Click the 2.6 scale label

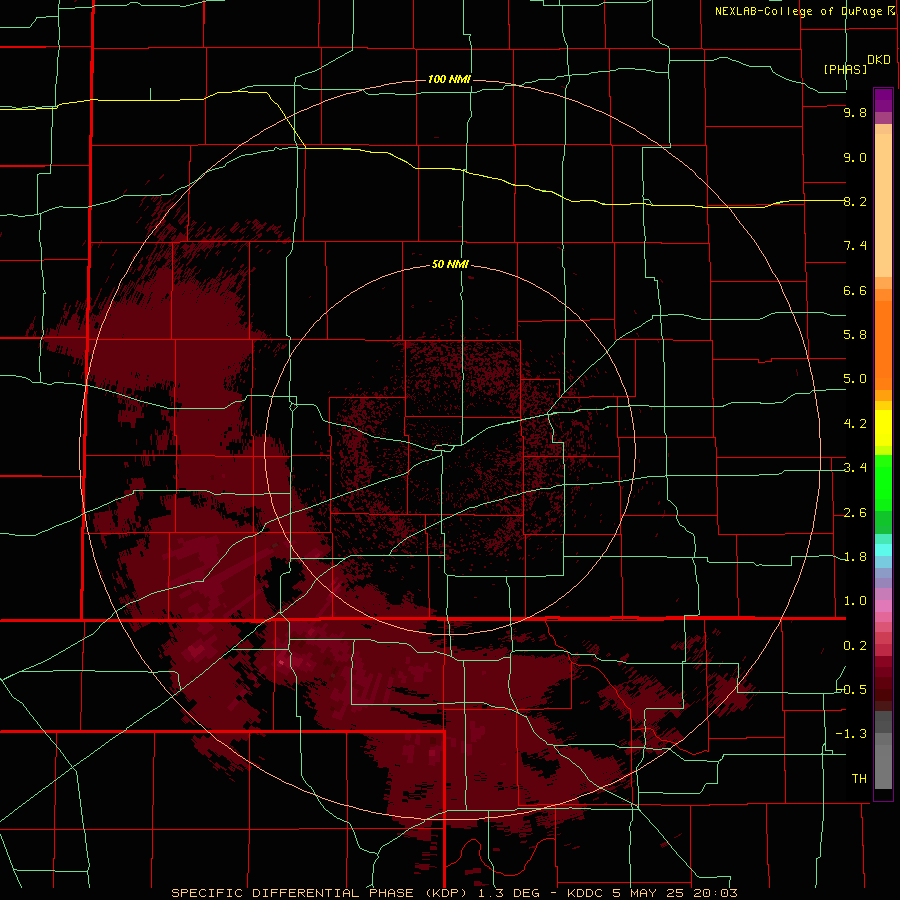pos(855,513)
